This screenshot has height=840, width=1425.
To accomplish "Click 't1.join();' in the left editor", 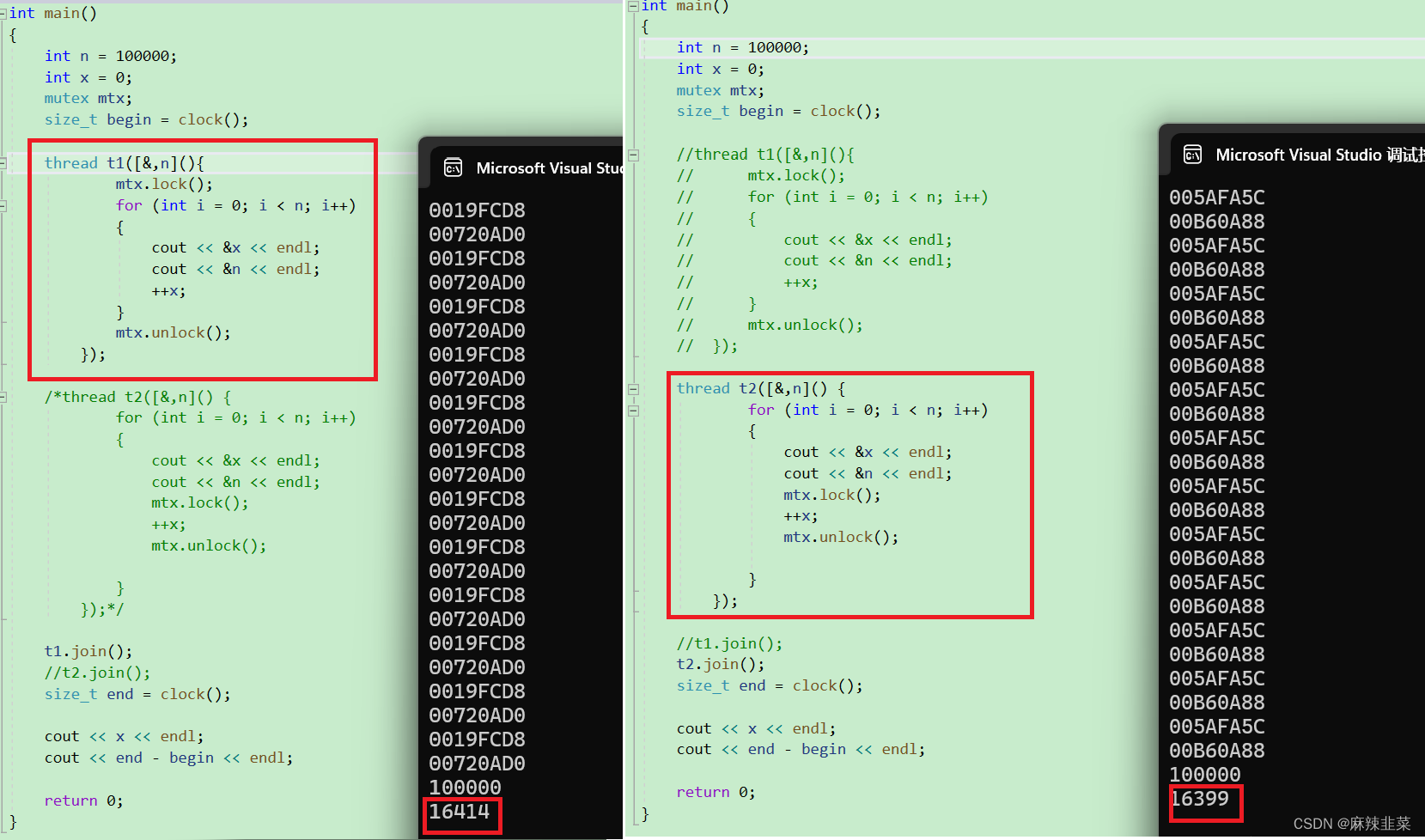I will point(88,651).
